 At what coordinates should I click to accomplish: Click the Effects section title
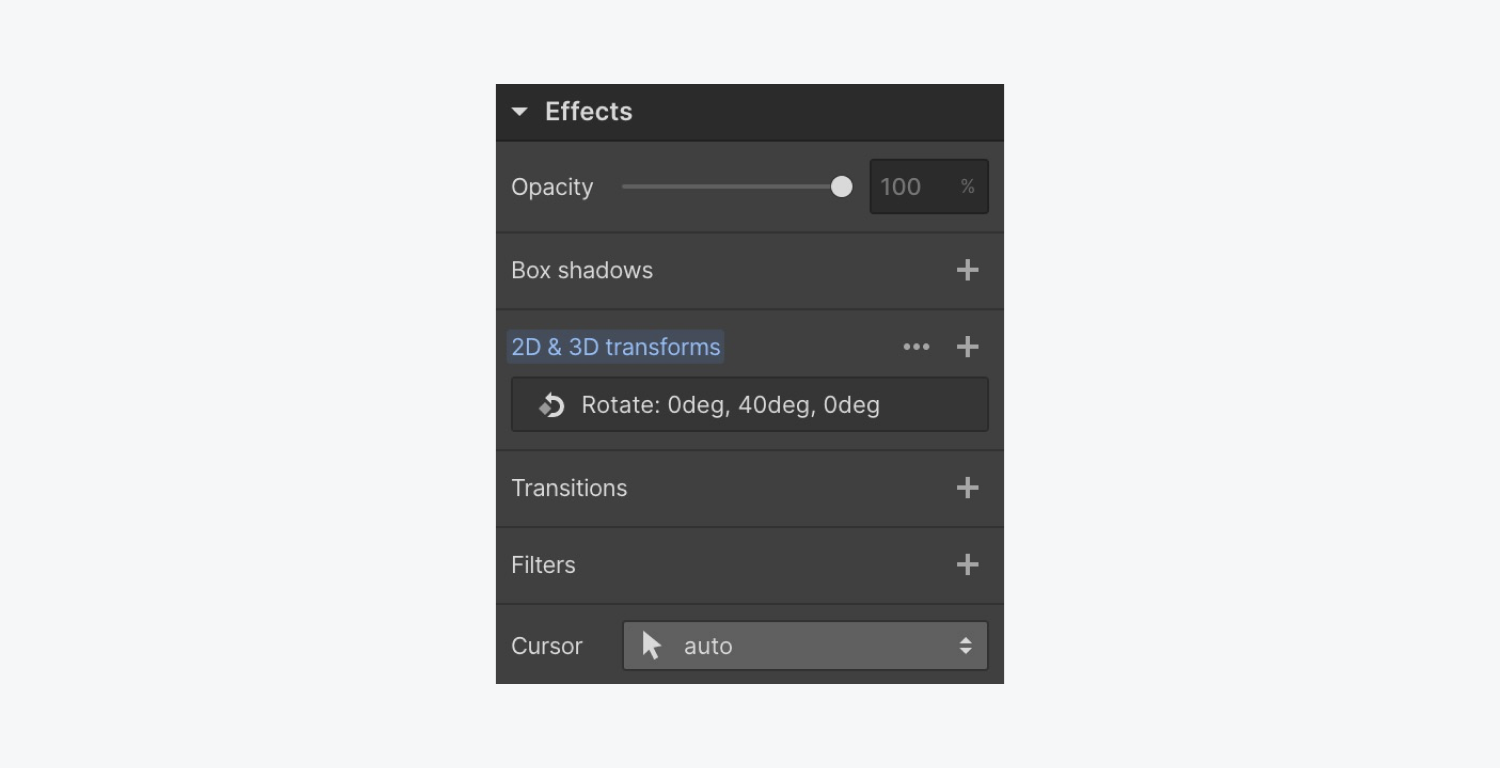(588, 112)
